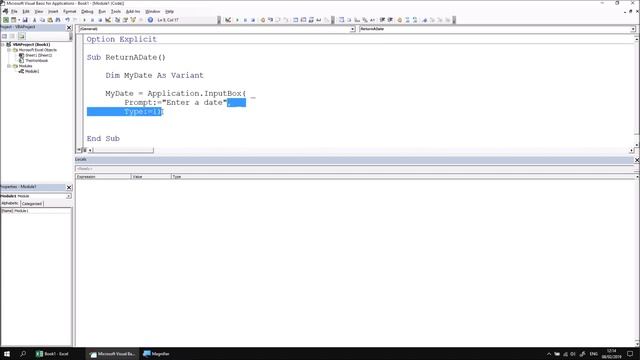Open Project Explorer via toolbar icon
640x360 pixels.
(118, 20)
